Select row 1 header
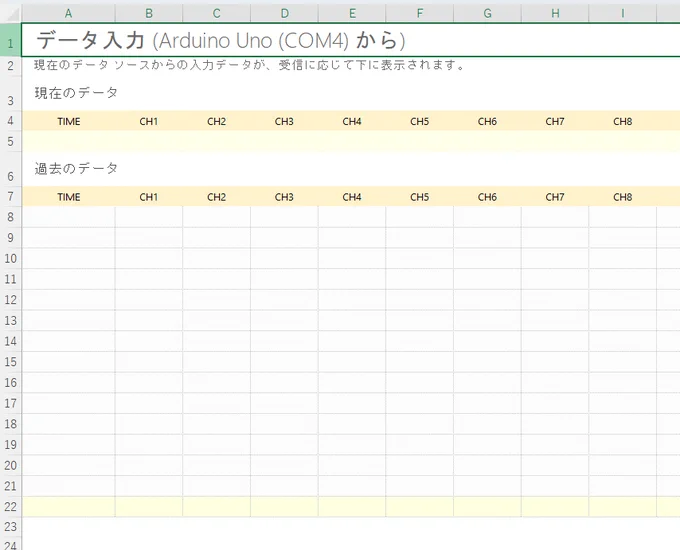This screenshot has width=680, height=550. [x=10, y=39]
